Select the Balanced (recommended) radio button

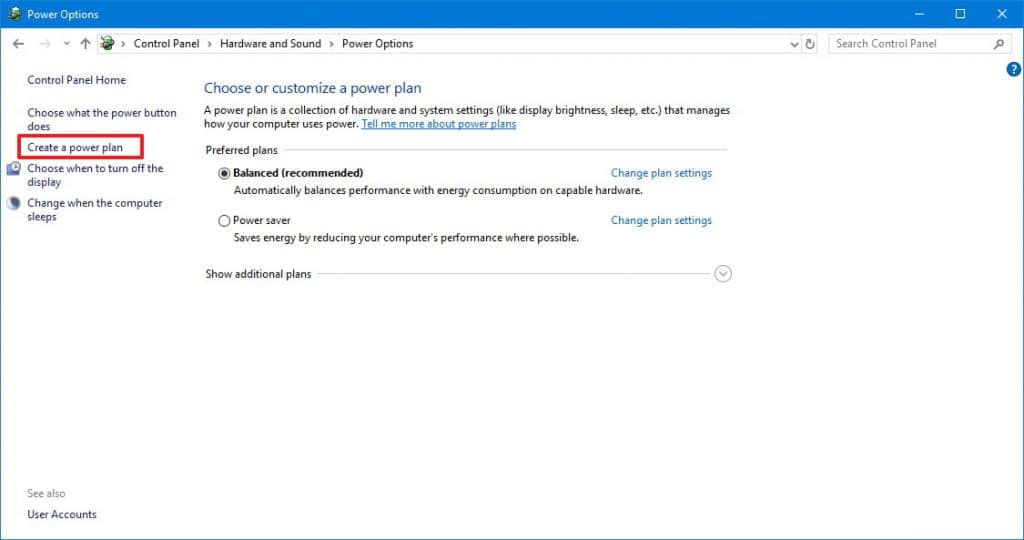click(x=224, y=173)
